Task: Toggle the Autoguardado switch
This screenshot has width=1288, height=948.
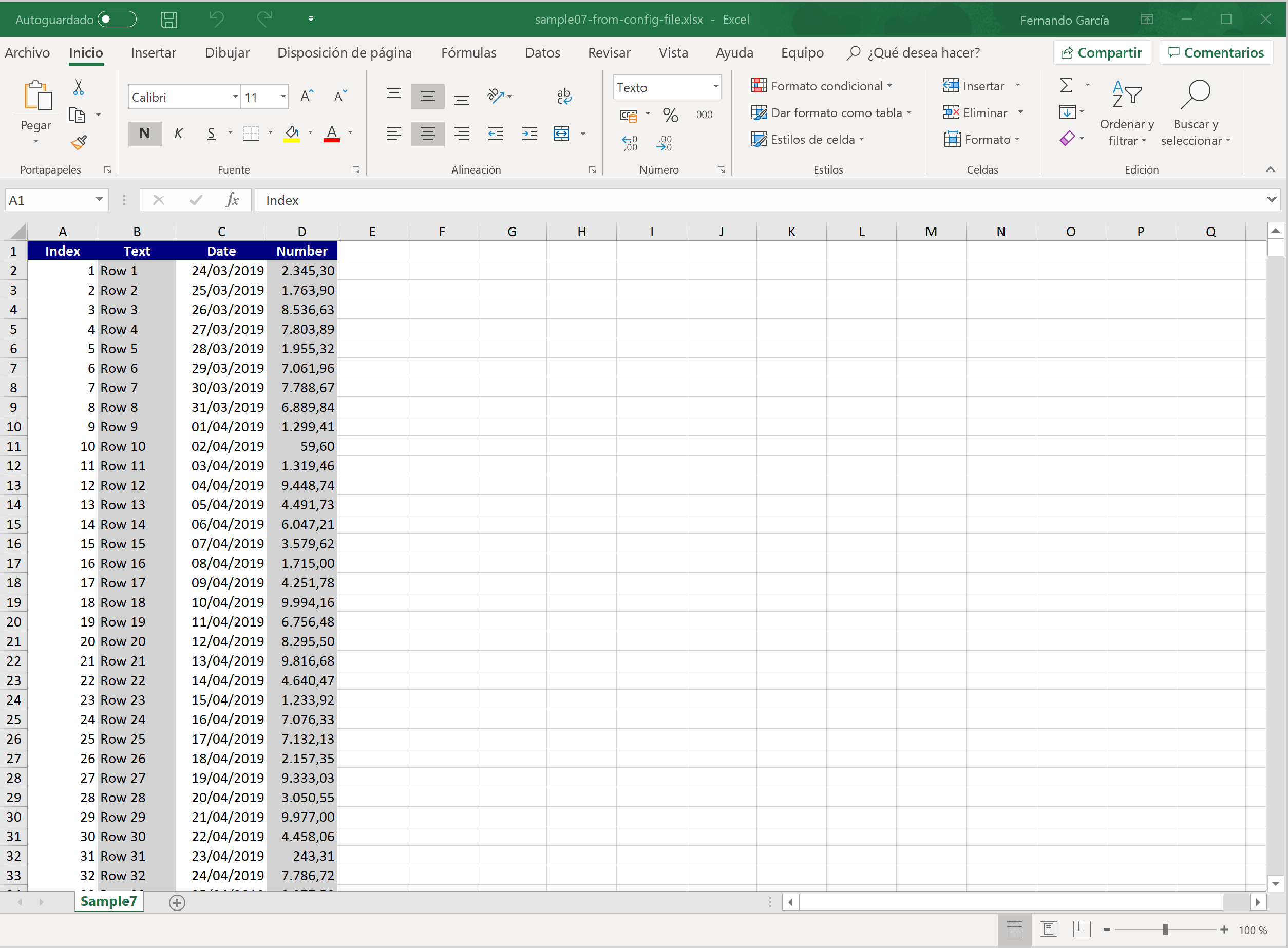Action: [117, 20]
